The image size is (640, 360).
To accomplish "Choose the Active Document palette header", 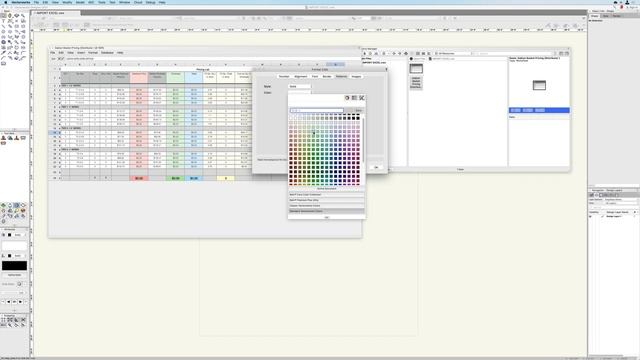I will [326, 189].
